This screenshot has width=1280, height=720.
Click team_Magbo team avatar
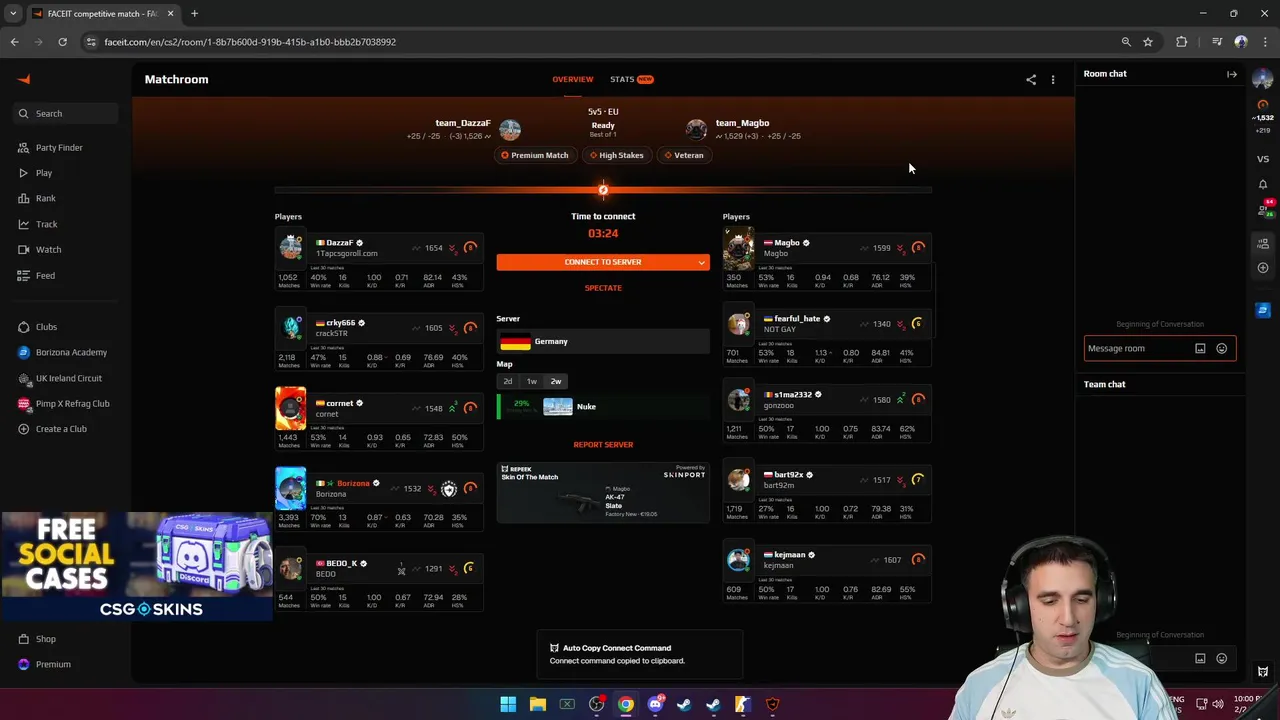click(x=696, y=129)
